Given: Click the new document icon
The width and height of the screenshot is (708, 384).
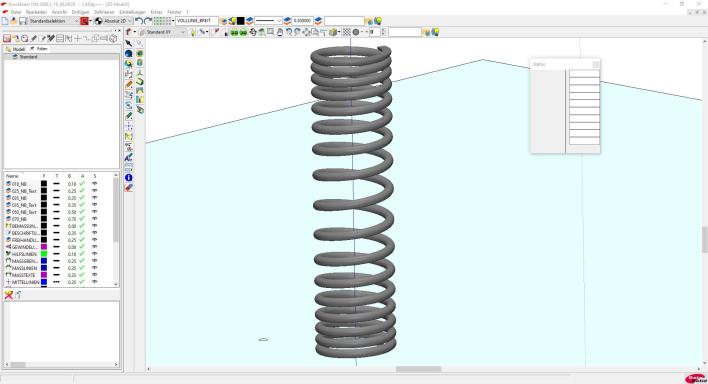Looking at the screenshot, I should point(5,21).
